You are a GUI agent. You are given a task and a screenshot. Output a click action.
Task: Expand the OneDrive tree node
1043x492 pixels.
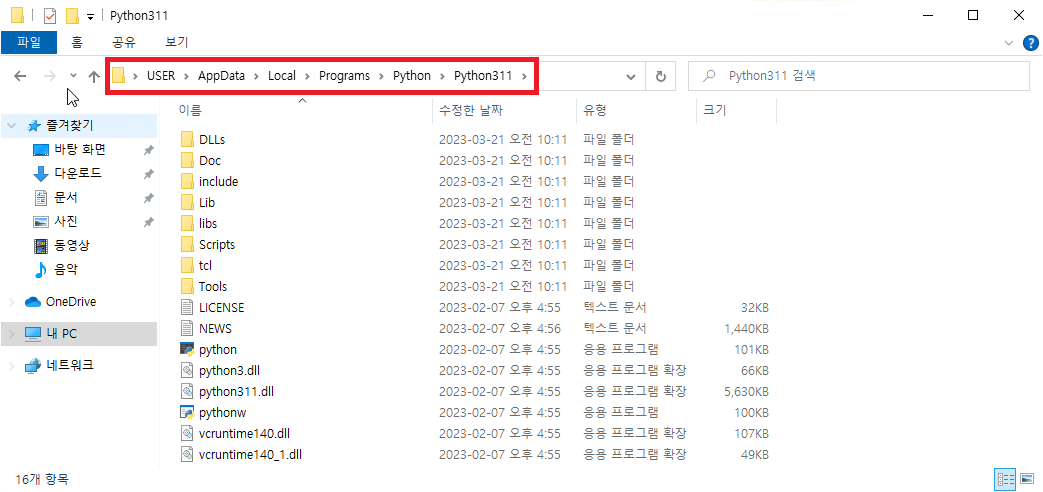pos(12,302)
